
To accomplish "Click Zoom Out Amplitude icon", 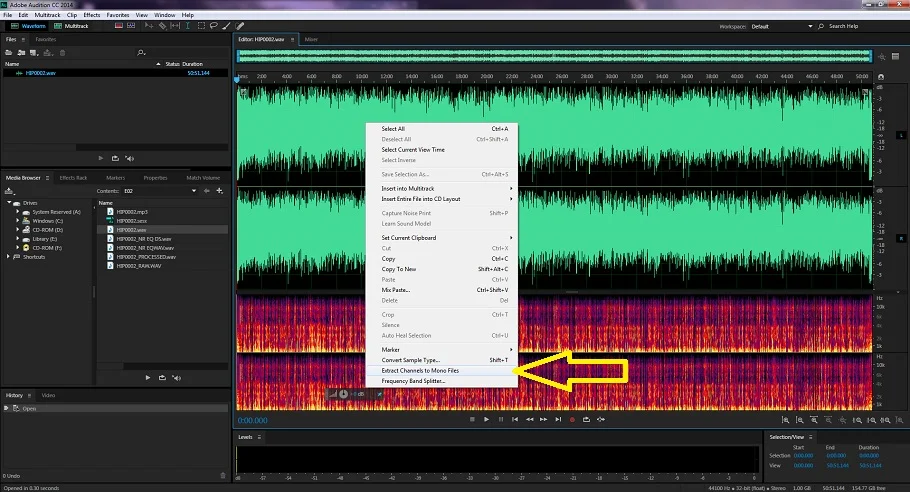I will 800,420.
